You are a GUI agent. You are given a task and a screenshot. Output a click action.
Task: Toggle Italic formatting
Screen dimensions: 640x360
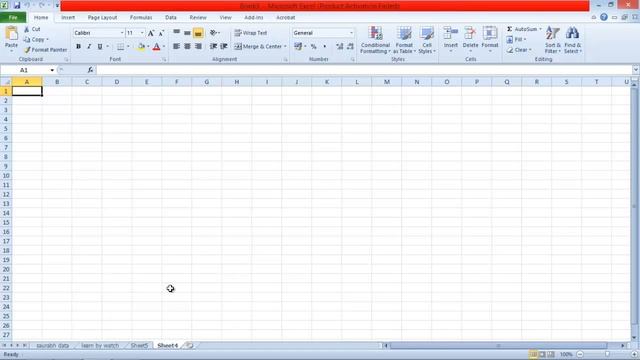pos(89,47)
